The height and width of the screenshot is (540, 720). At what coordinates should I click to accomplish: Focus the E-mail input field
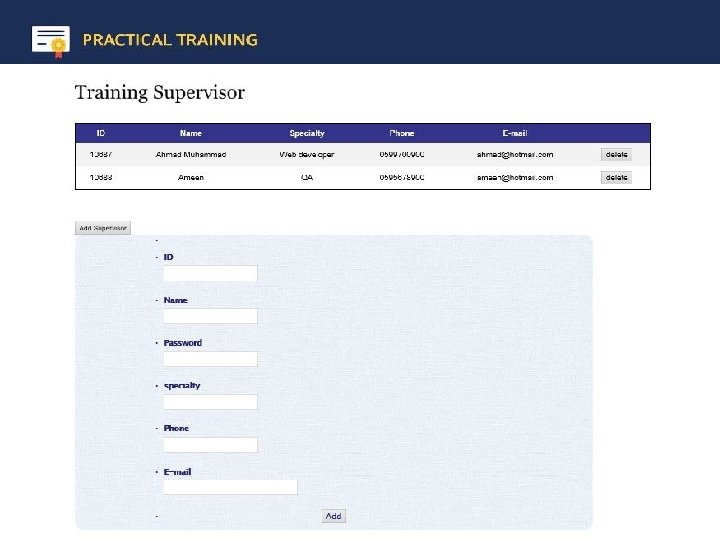click(230, 487)
